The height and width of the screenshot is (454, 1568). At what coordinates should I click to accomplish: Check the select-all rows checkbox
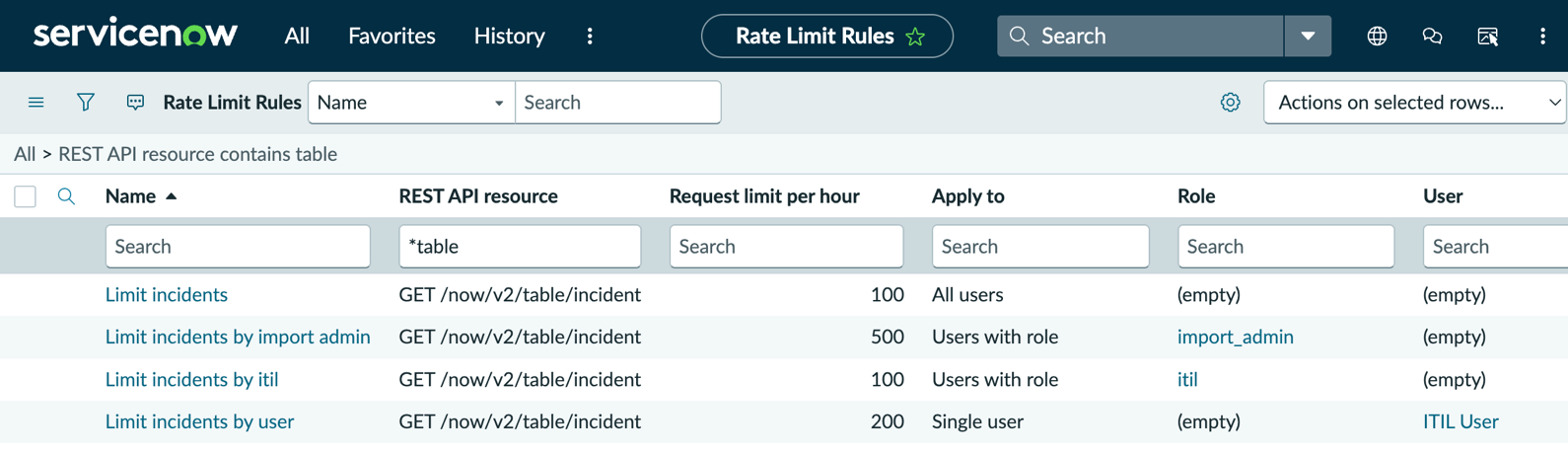26,196
